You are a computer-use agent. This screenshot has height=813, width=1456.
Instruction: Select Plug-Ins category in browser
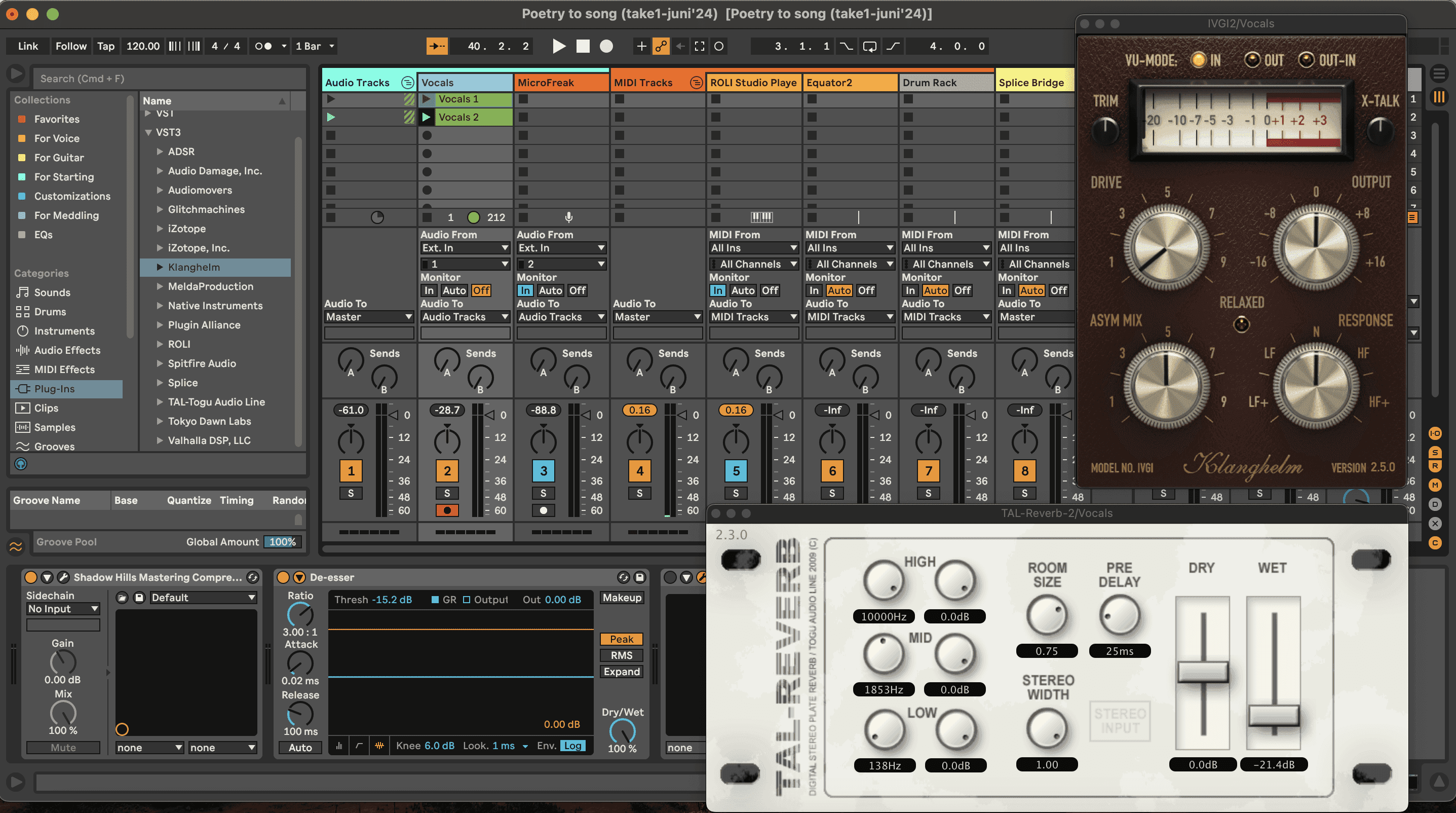(x=67, y=389)
